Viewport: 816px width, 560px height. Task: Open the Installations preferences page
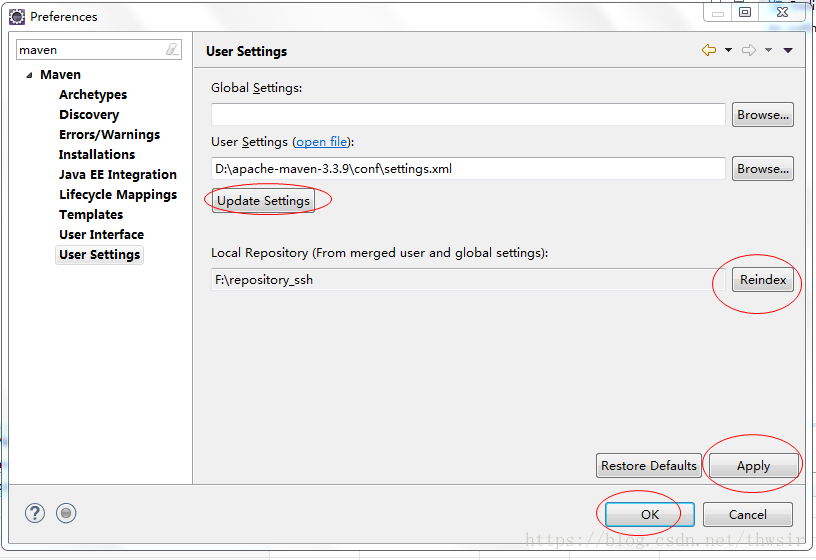click(x=97, y=155)
